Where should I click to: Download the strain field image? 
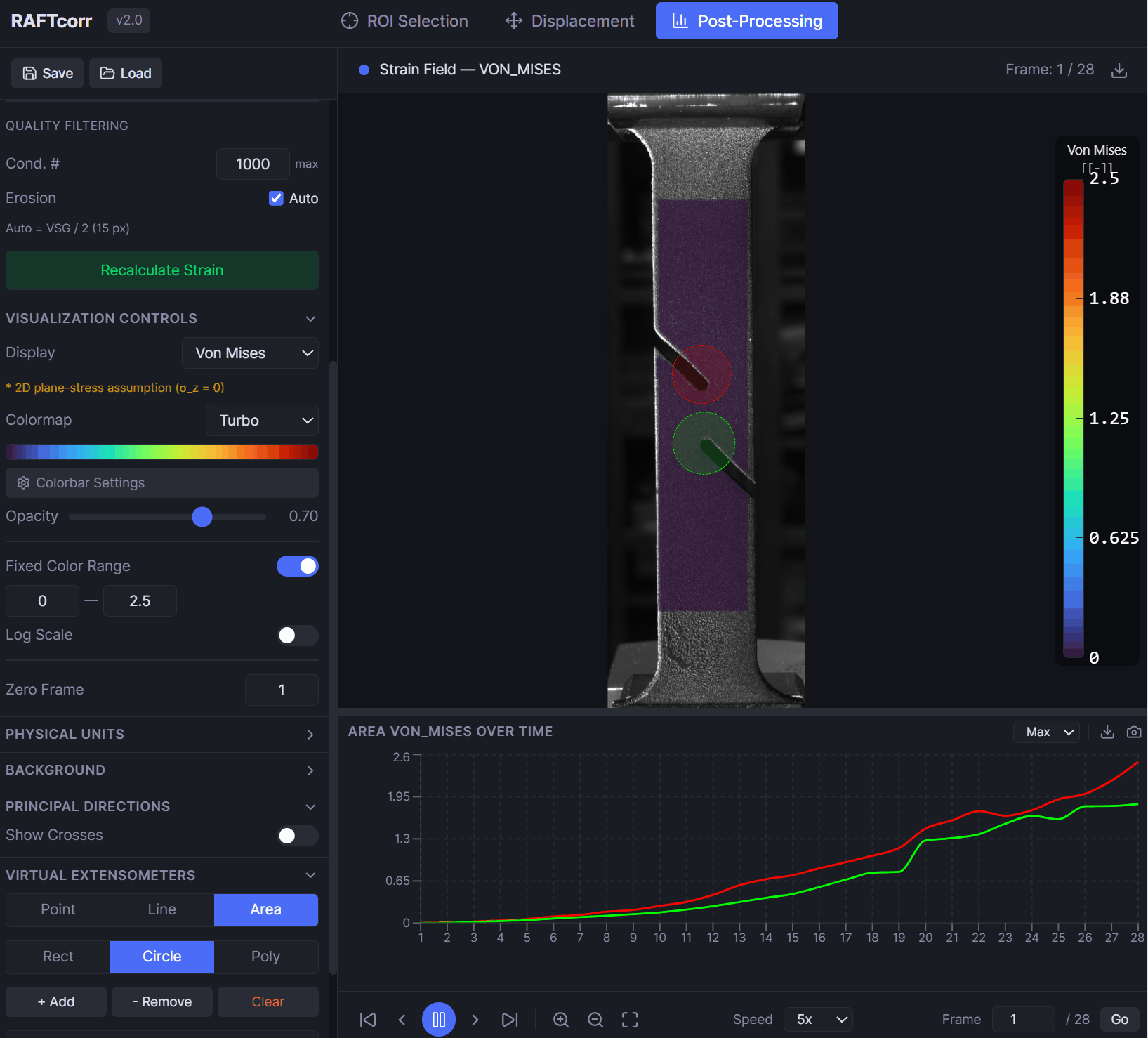point(1119,70)
